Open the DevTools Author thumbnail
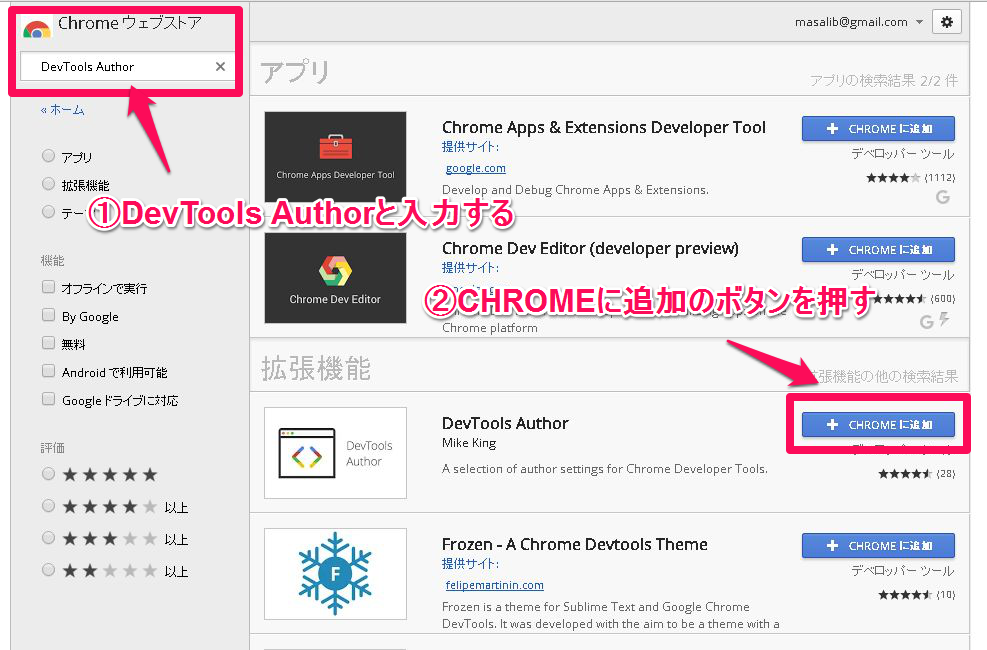987x650 pixels. pyautogui.click(x=335, y=452)
